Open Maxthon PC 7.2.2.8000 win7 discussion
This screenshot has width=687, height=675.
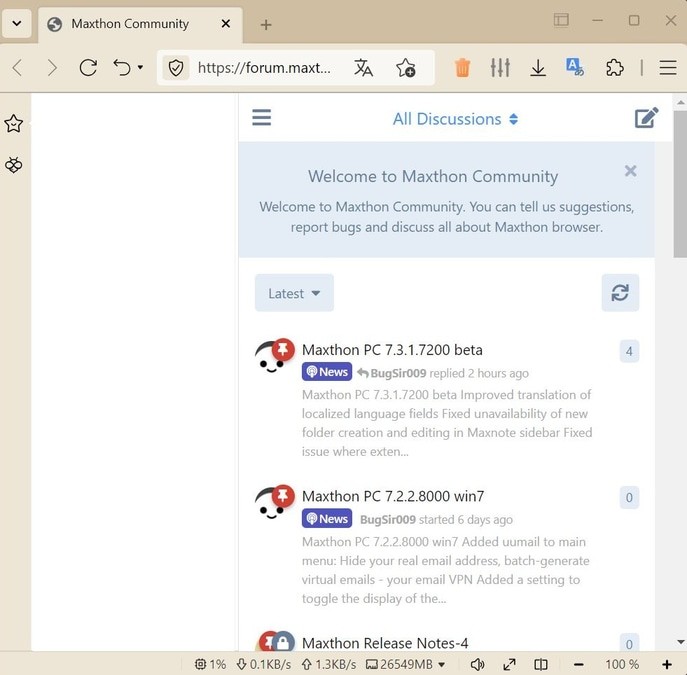coord(393,496)
